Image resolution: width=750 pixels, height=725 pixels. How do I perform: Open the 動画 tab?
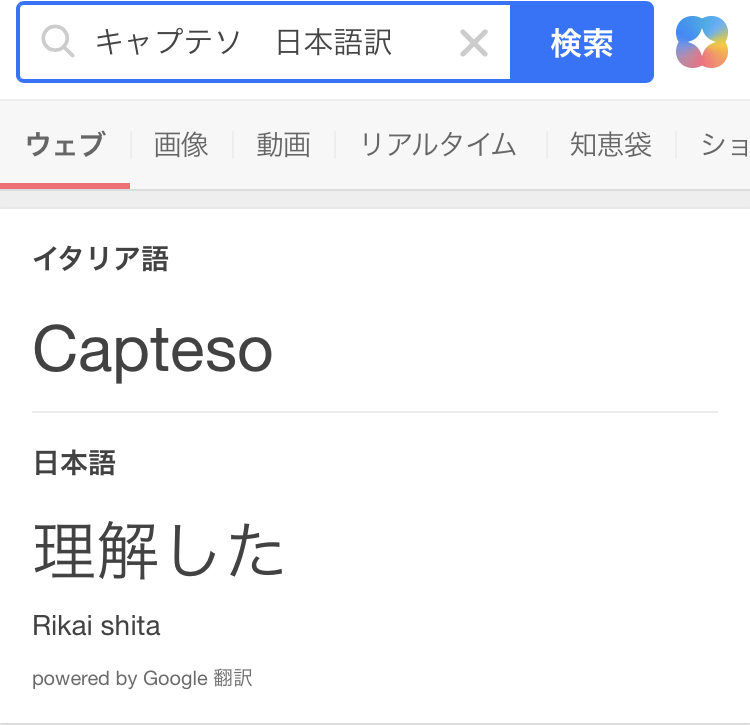pos(283,145)
